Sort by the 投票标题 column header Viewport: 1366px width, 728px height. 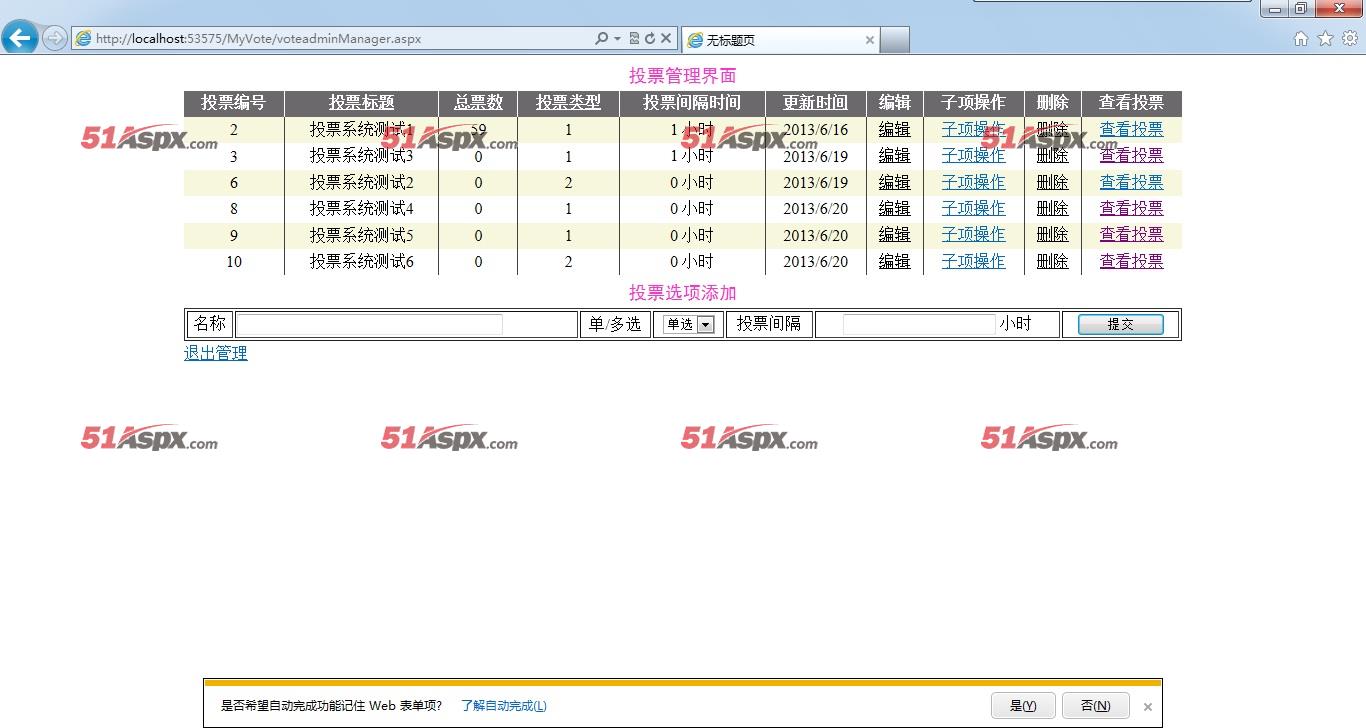tap(361, 103)
